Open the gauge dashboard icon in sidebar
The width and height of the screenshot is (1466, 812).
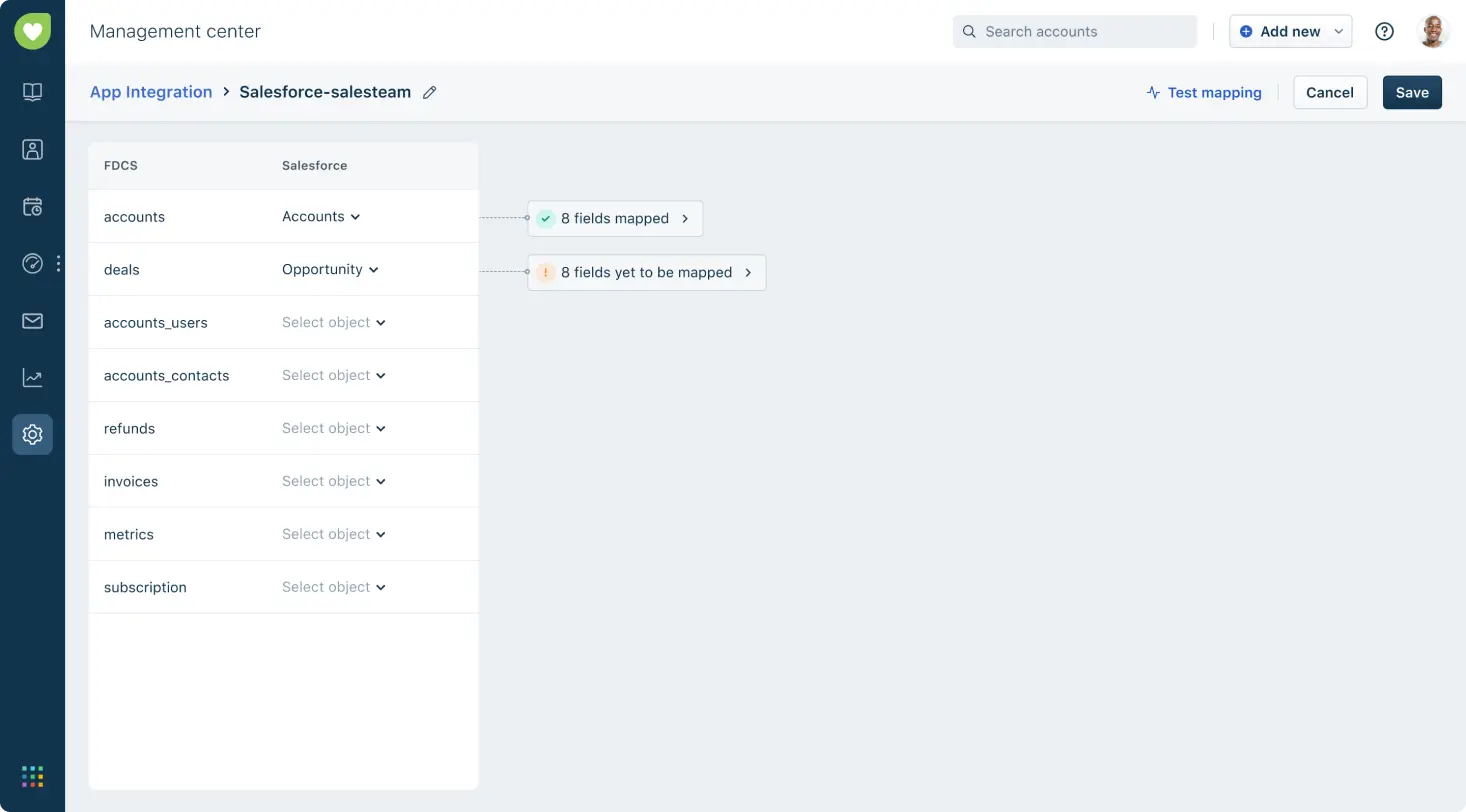coord(32,264)
